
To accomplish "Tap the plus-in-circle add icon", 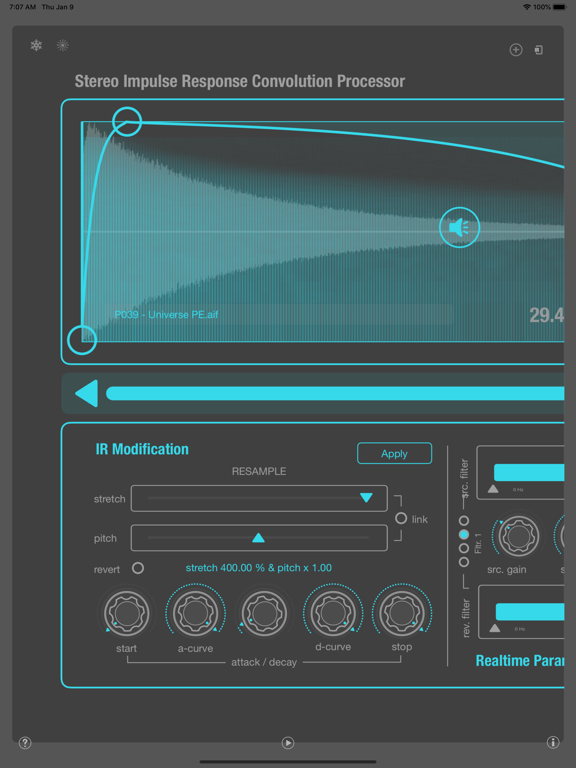I will click(516, 49).
